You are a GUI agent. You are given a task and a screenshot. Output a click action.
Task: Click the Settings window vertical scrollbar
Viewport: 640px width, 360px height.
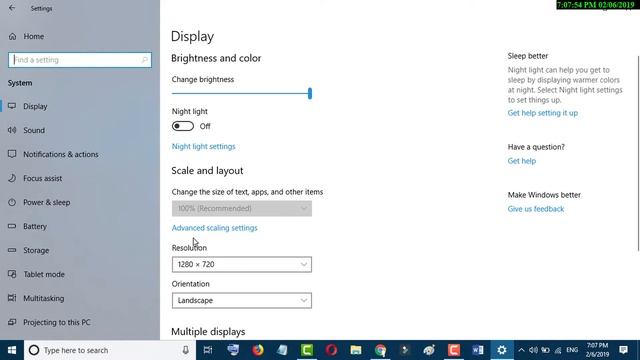pos(638,153)
